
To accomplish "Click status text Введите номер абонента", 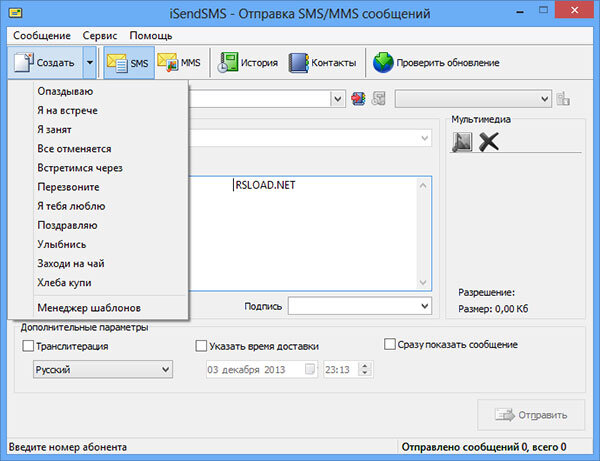I will point(68,447).
